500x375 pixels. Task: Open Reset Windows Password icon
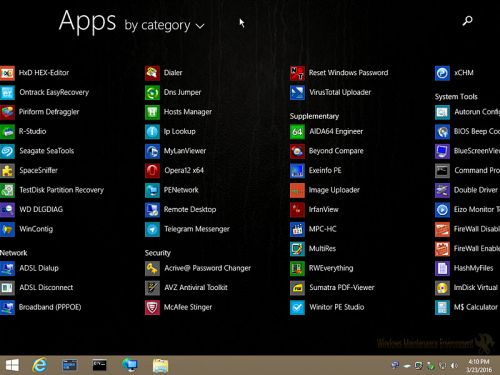pos(297,73)
